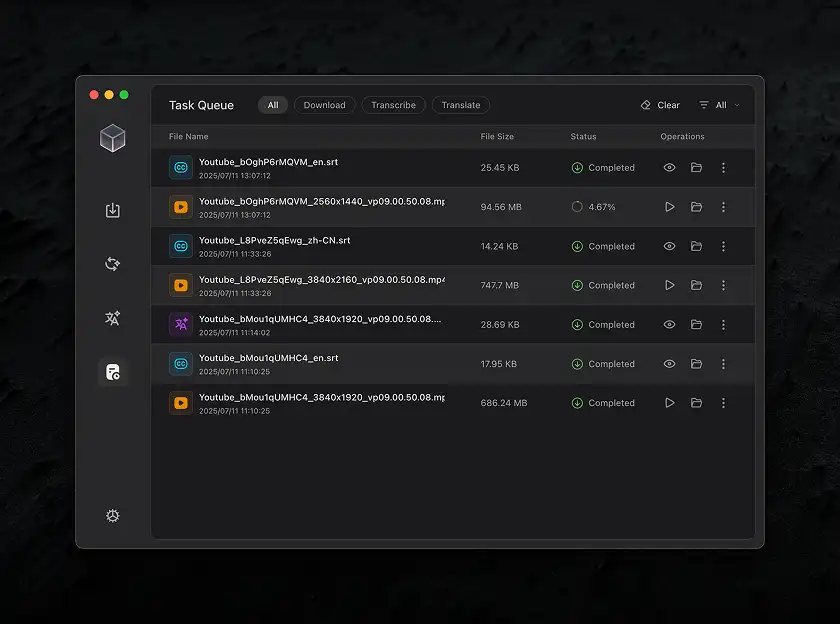Open folder for Youtube_bOghP6rMQVM_en.srt
Screen dimensions: 840x624
(x=696, y=168)
